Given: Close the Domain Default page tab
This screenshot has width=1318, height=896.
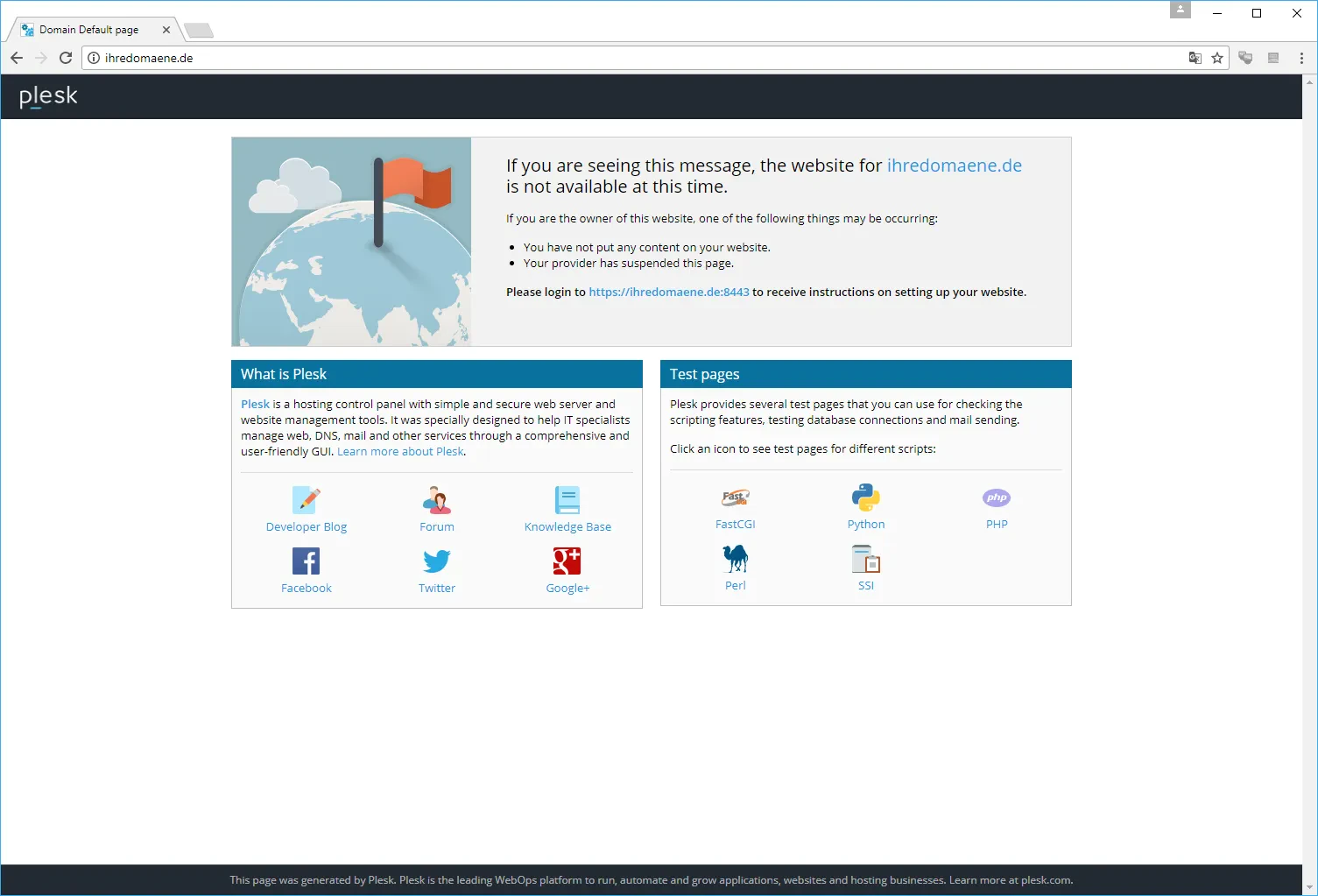Looking at the screenshot, I should [166, 30].
